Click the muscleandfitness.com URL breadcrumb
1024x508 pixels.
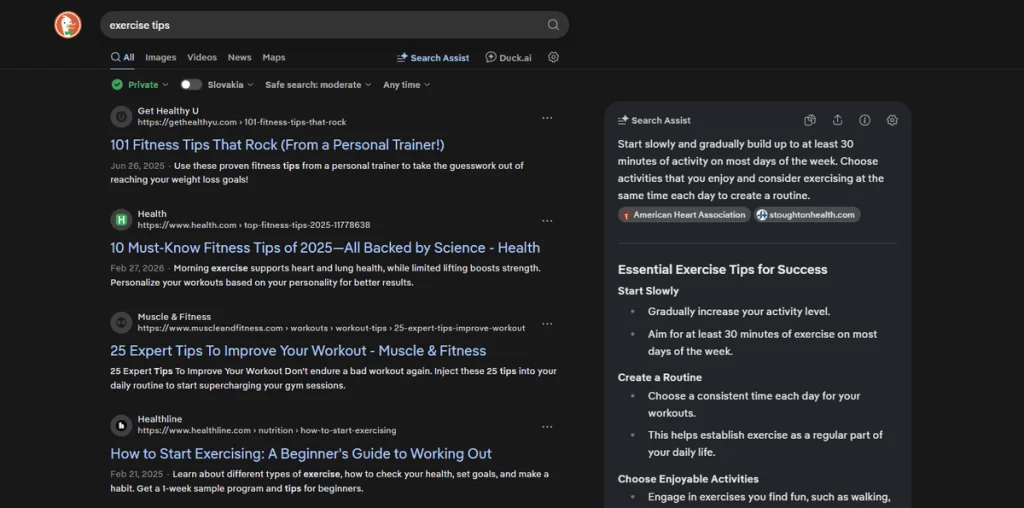(x=331, y=328)
